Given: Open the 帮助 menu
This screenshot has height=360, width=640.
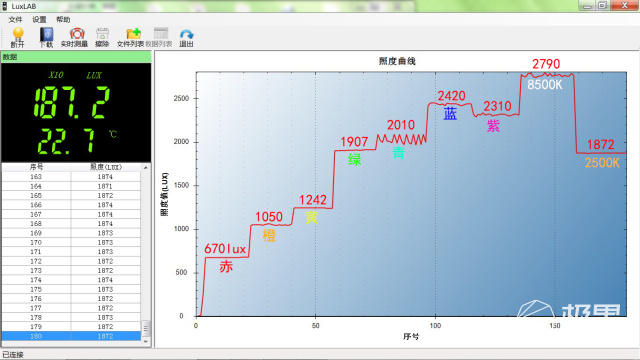Looking at the screenshot, I should (x=63, y=20).
